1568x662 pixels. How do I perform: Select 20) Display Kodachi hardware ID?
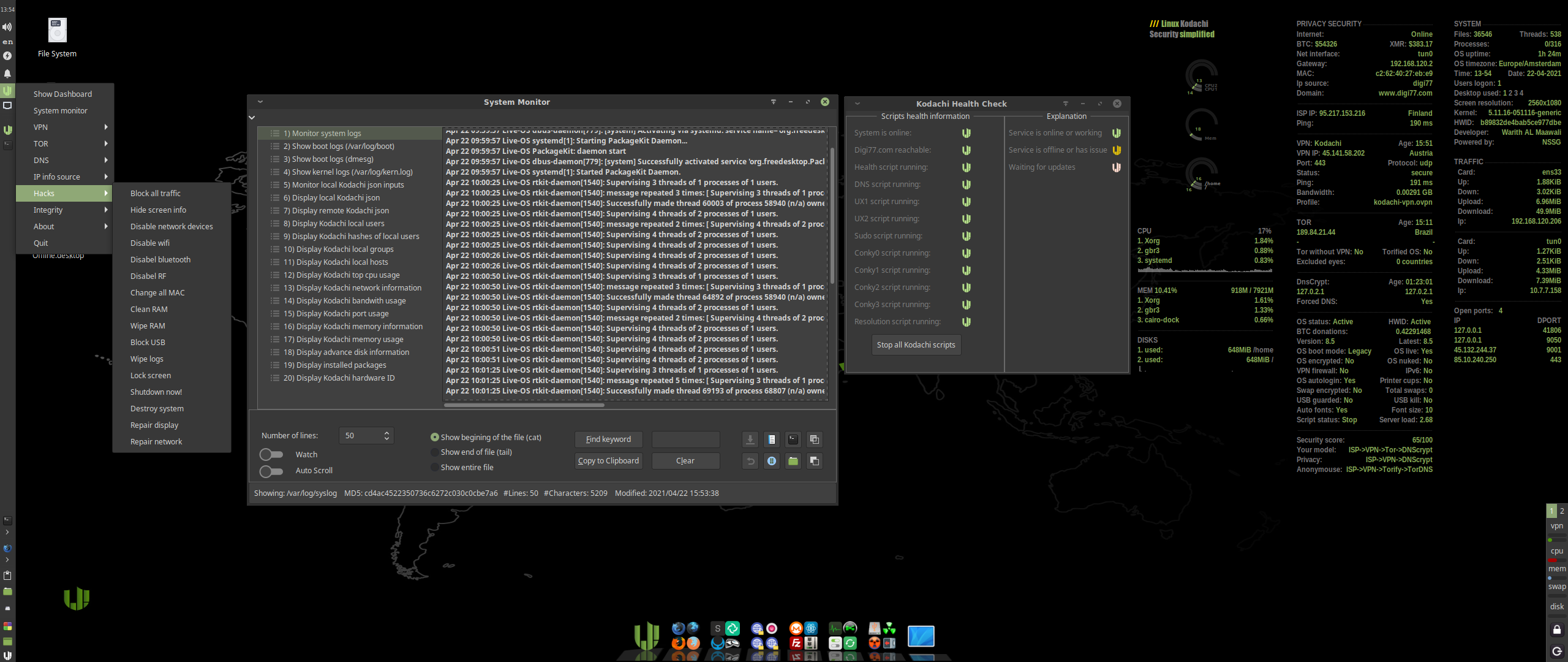tap(349, 378)
